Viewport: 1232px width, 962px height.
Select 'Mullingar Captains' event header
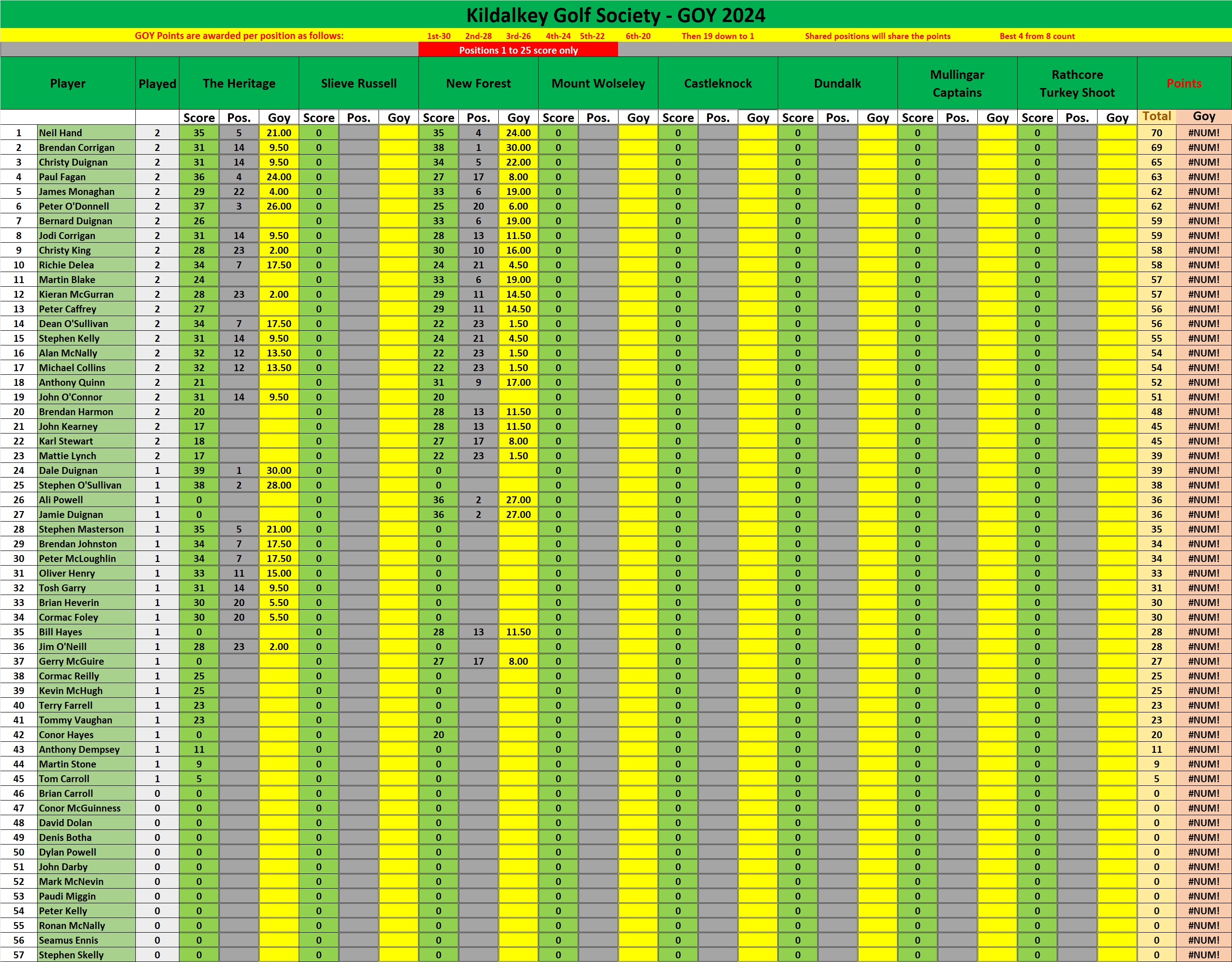coord(957,83)
